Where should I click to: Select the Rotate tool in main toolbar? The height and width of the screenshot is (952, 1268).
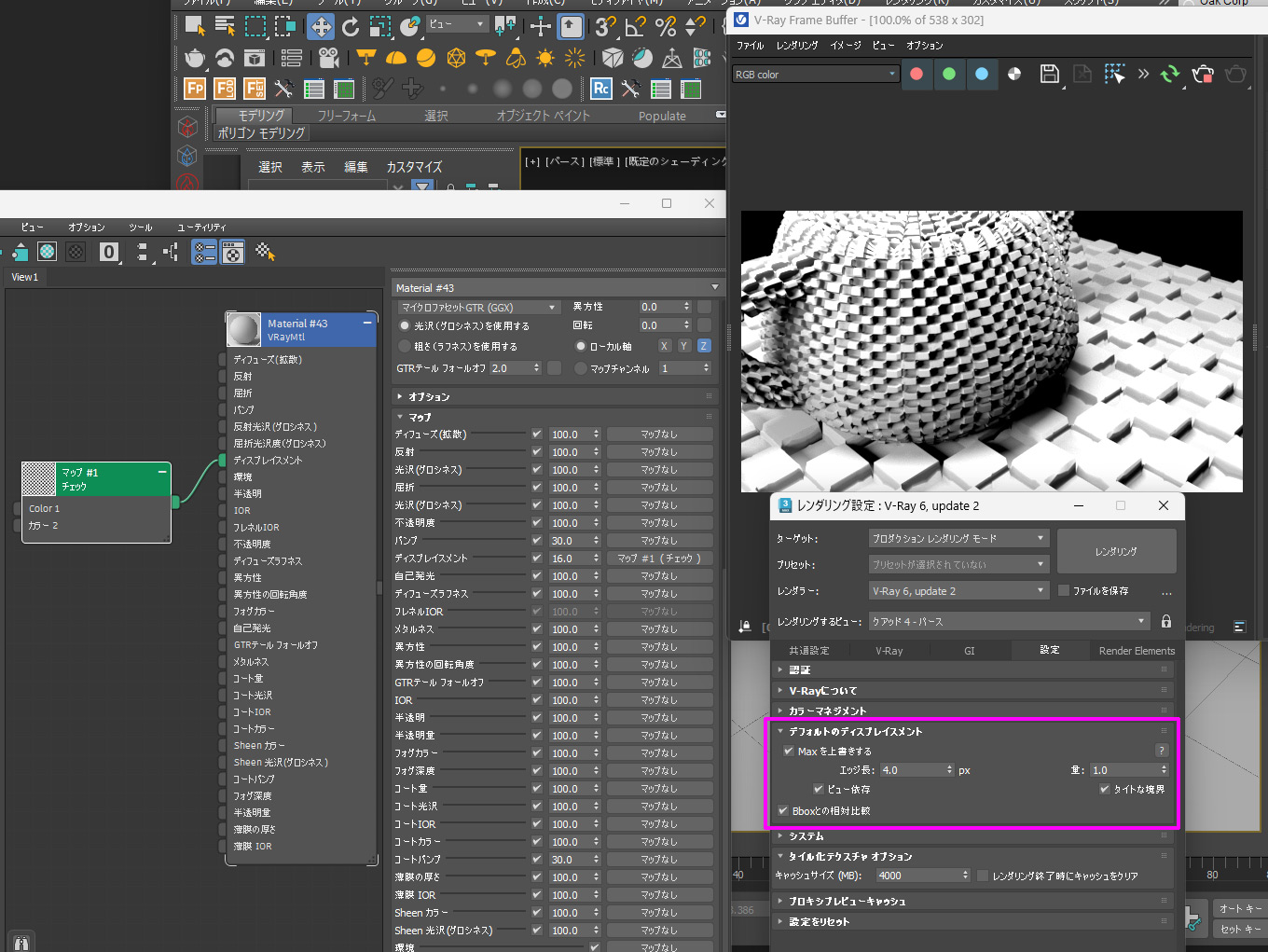pyautogui.click(x=351, y=27)
